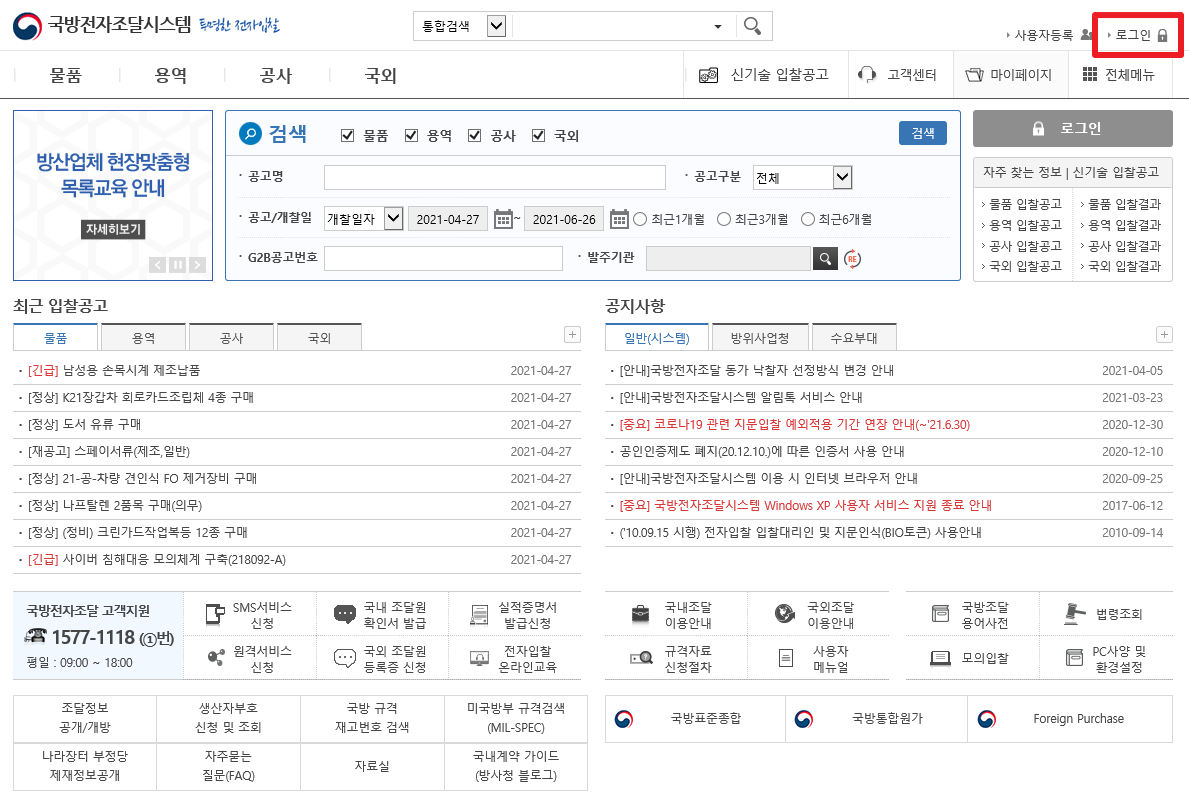Click the blue 검색 button
The height and width of the screenshot is (798, 1189).
coord(923,133)
